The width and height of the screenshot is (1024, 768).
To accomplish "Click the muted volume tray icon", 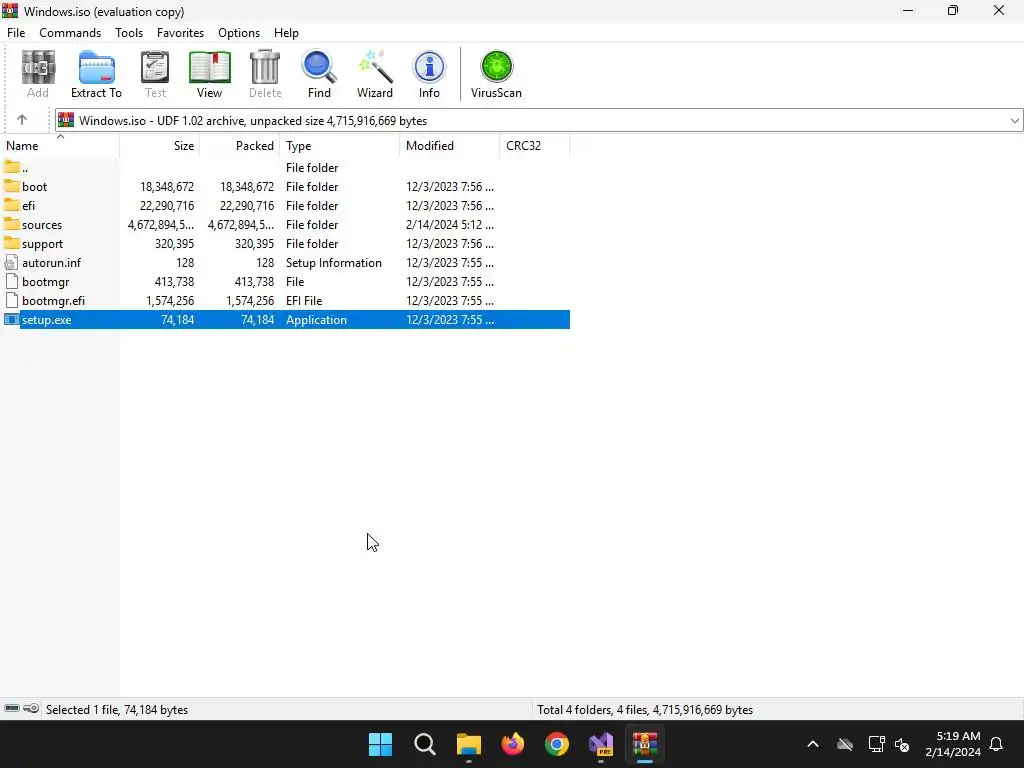I will point(902,744).
